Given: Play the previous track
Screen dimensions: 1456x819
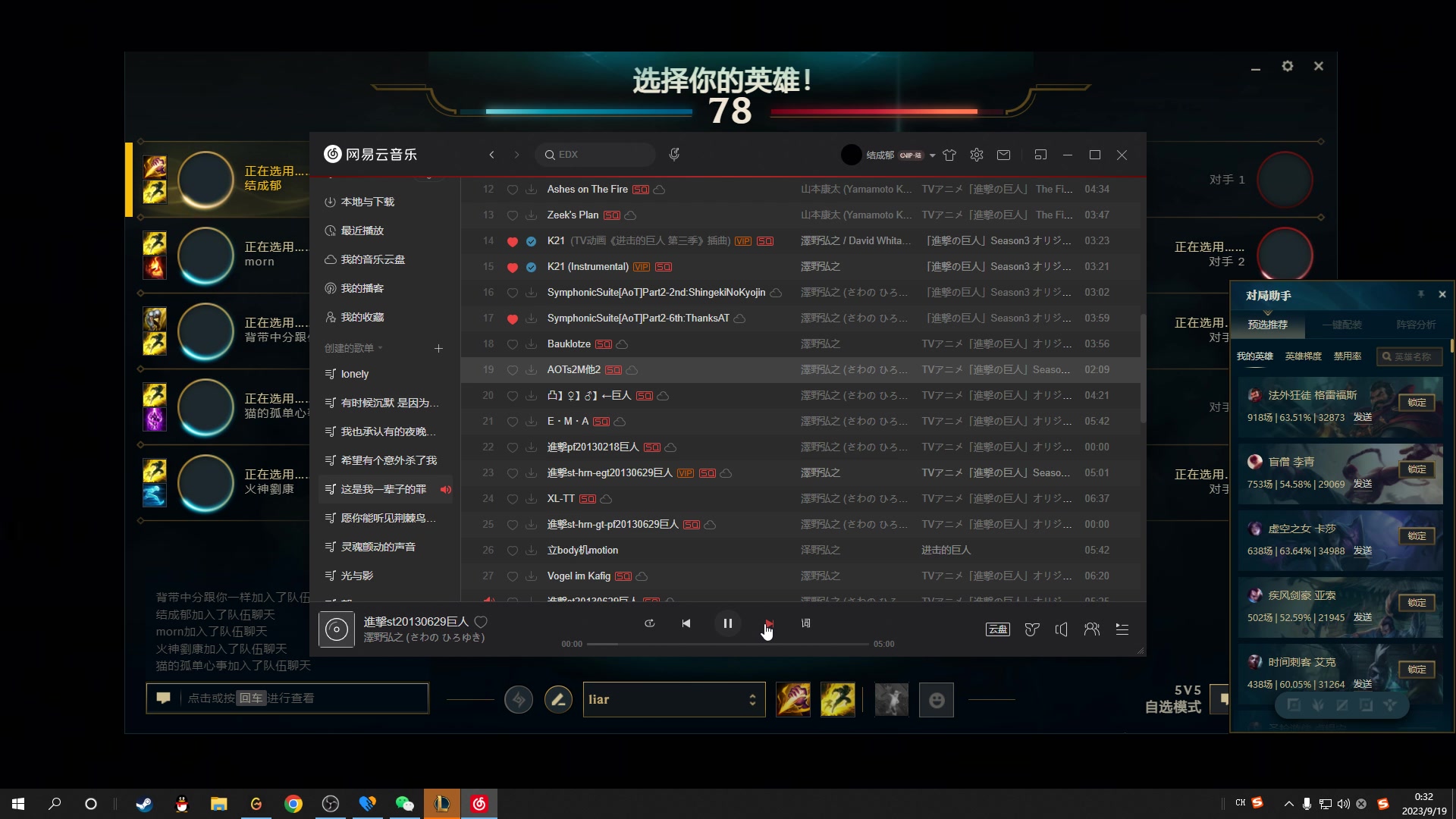Looking at the screenshot, I should [x=686, y=623].
